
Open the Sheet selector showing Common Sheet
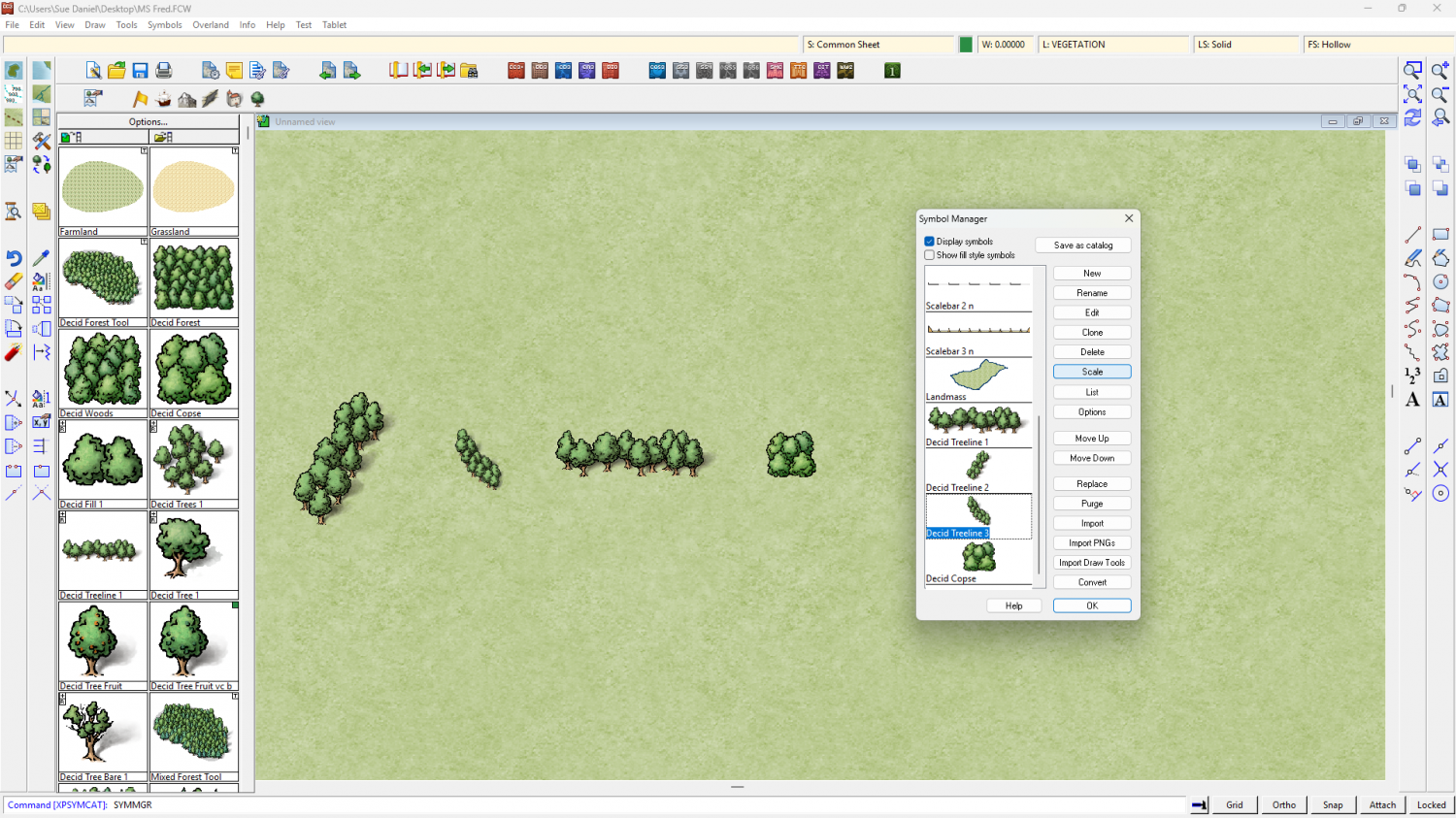(x=878, y=45)
